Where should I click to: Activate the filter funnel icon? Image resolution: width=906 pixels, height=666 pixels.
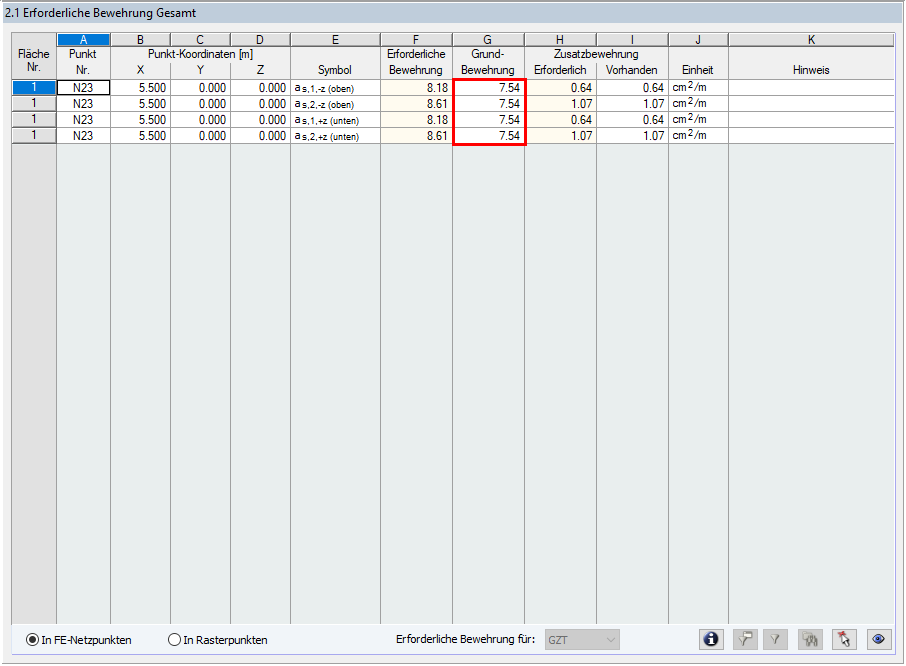coord(775,639)
